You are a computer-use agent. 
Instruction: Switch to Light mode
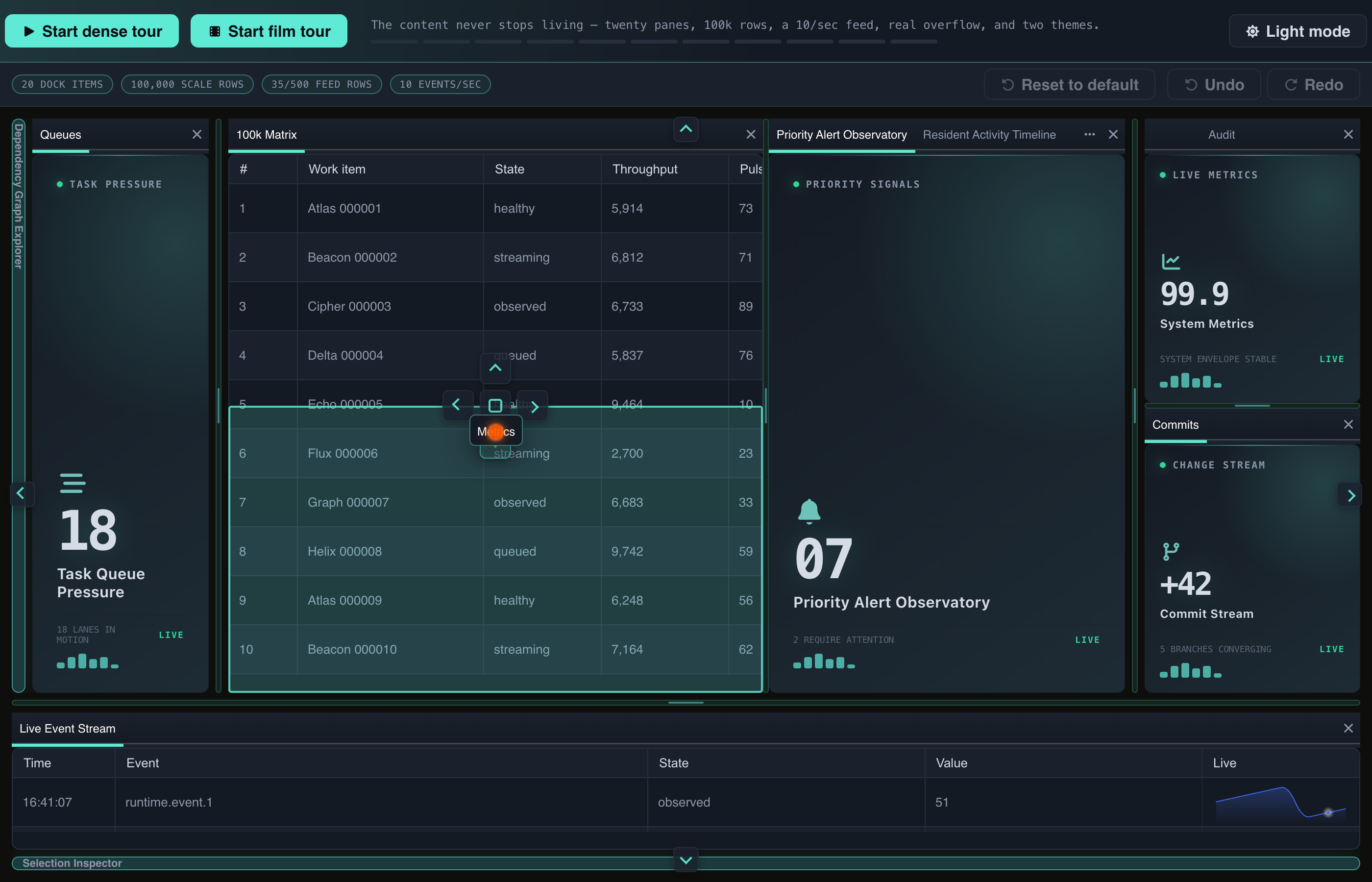[x=1297, y=31]
